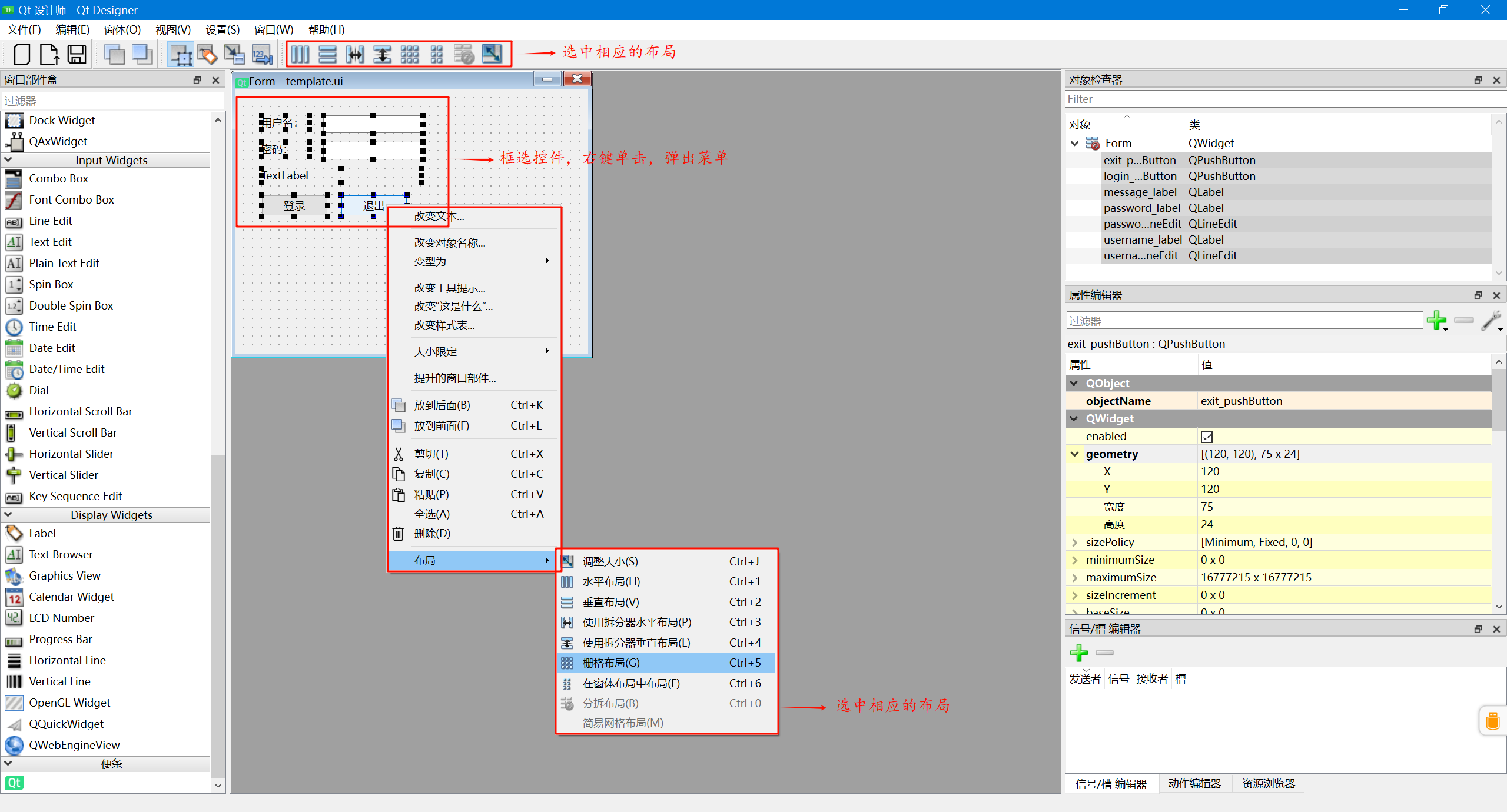Collapse the geometry property group
1507x812 pixels.
(x=1075, y=454)
